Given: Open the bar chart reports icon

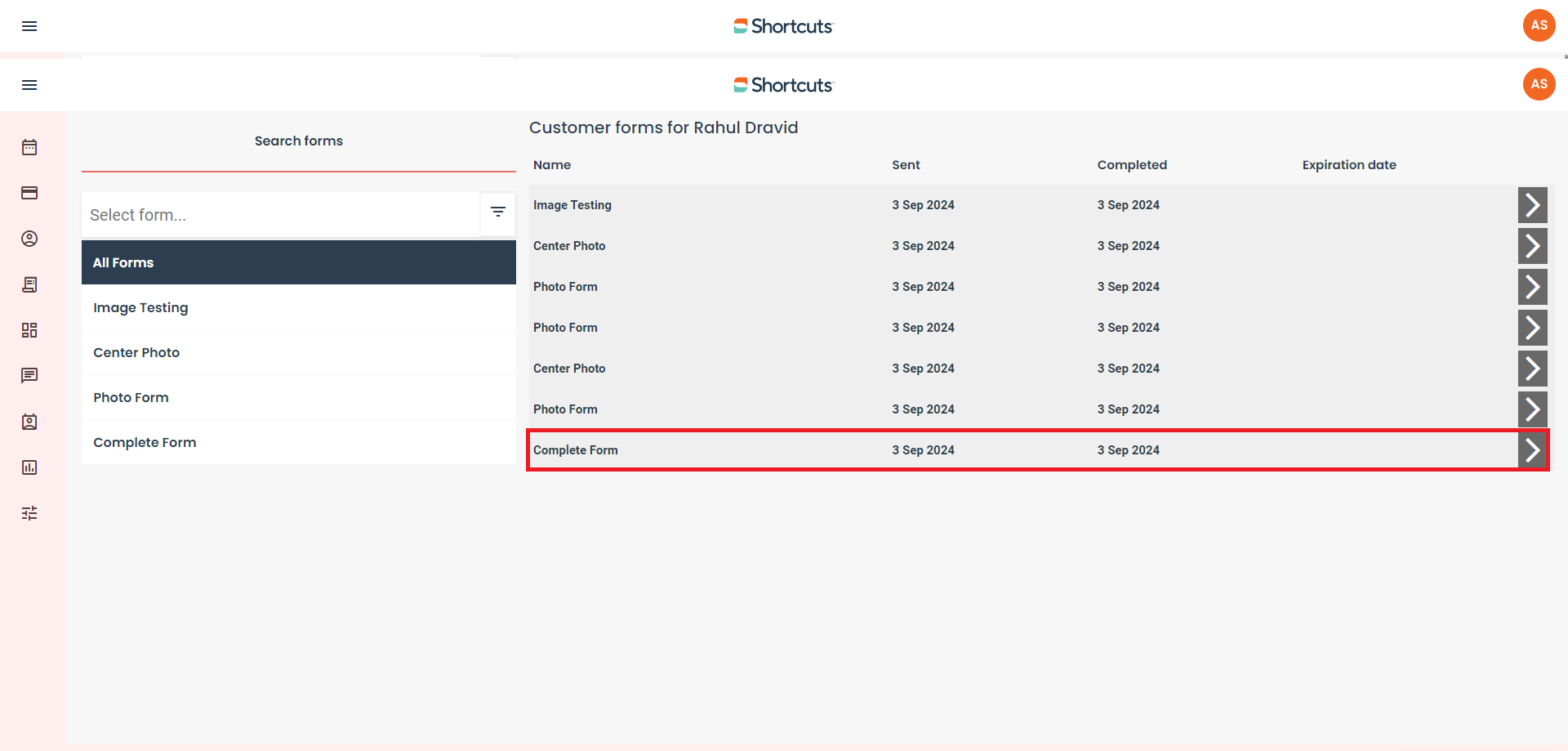Looking at the screenshot, I should 29,467.
